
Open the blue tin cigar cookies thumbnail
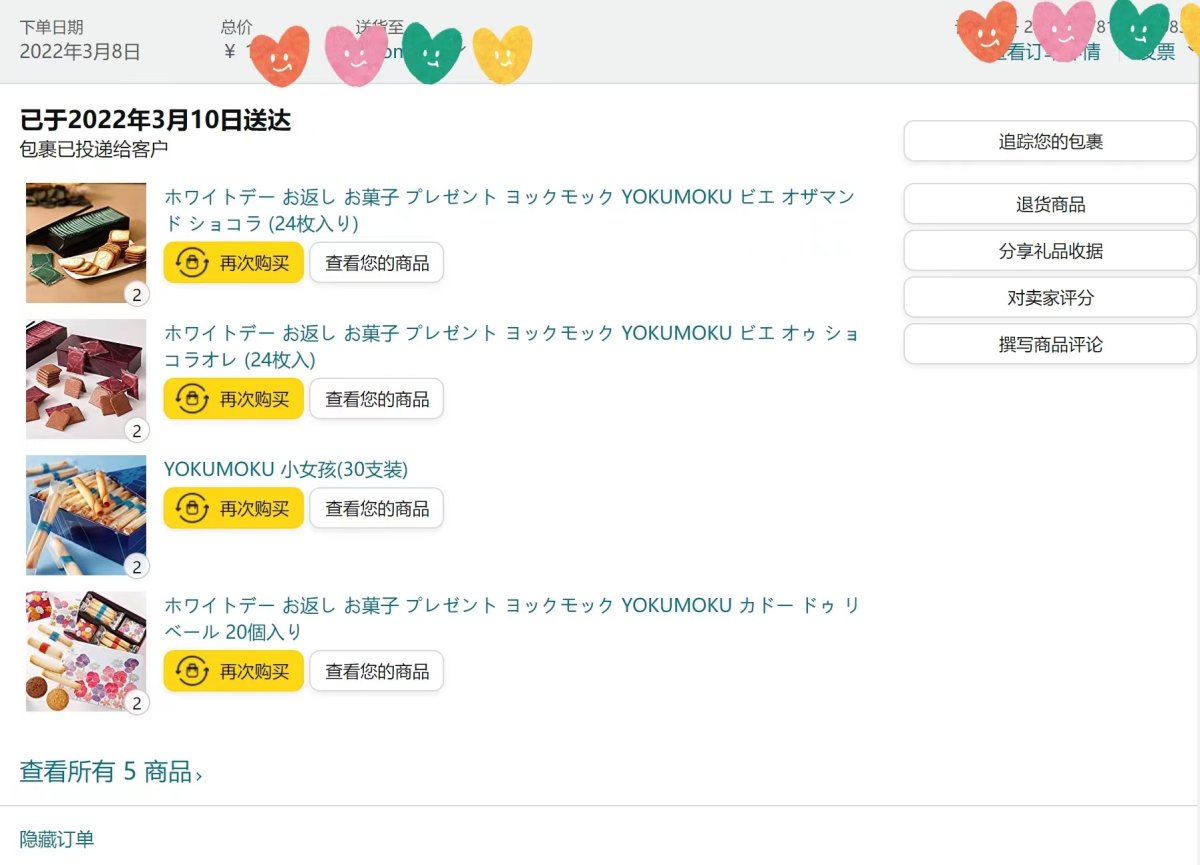click(x=86, y=515)
